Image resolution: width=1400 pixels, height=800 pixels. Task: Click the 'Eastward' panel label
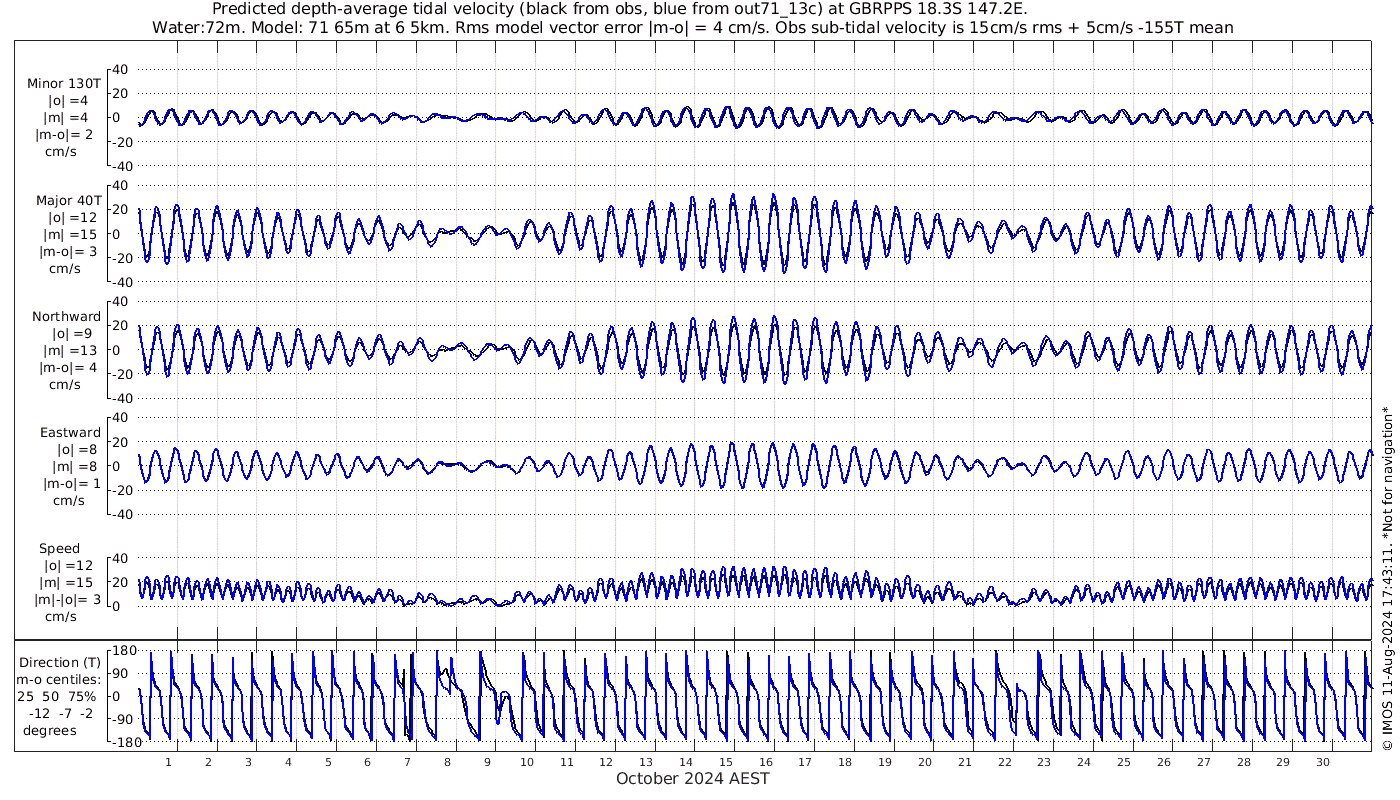(x=70, y=433)
